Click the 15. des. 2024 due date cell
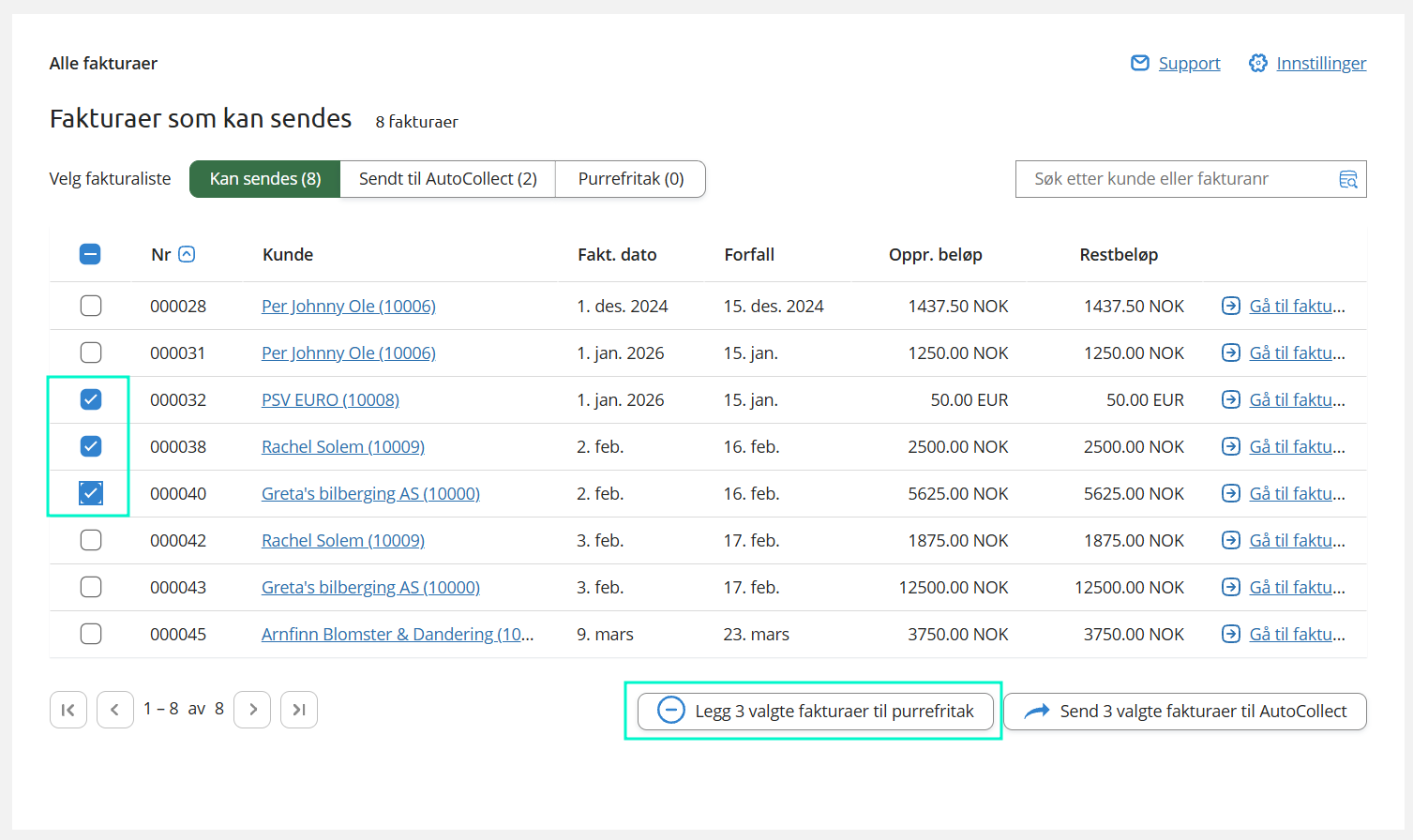The height and width of the screenshot is (840, 1413). (x=774, y=306)
